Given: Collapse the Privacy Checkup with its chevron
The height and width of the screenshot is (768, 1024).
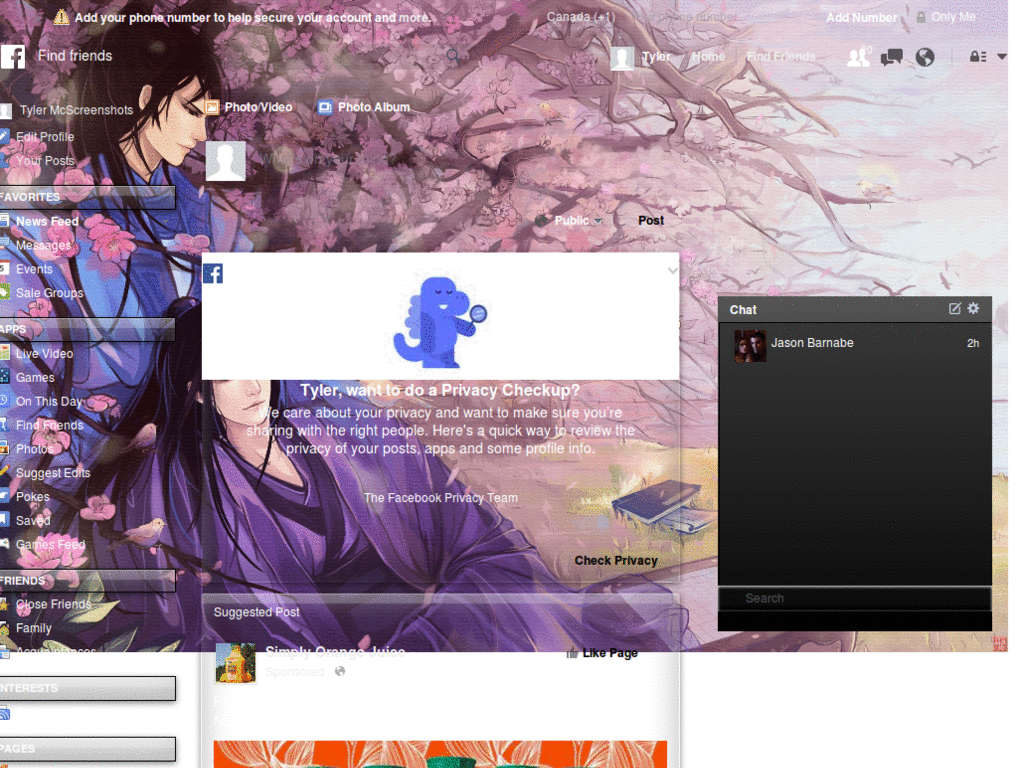Looking at the screenshot, I should click(x=672, y=269).
